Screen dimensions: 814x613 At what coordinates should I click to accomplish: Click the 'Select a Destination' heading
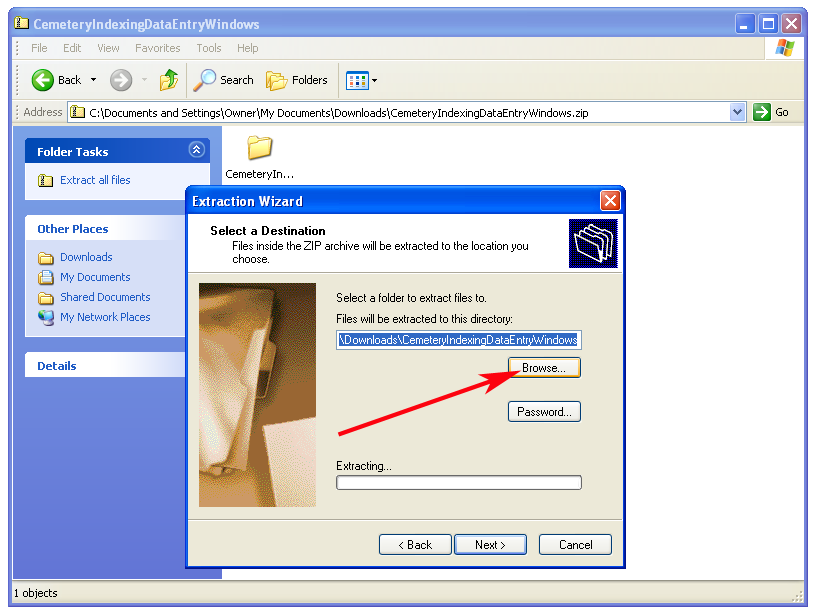click(268, 231)
